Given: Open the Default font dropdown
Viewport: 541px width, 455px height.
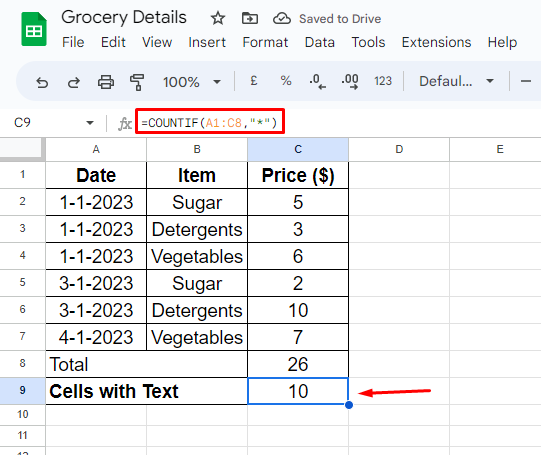Looking at the screenshot, I should (x=456, y=81).
